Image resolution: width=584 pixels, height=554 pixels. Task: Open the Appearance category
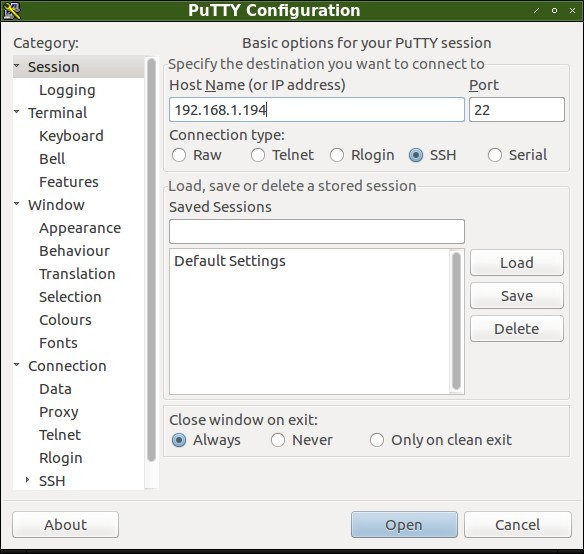[x=80, y=228]
